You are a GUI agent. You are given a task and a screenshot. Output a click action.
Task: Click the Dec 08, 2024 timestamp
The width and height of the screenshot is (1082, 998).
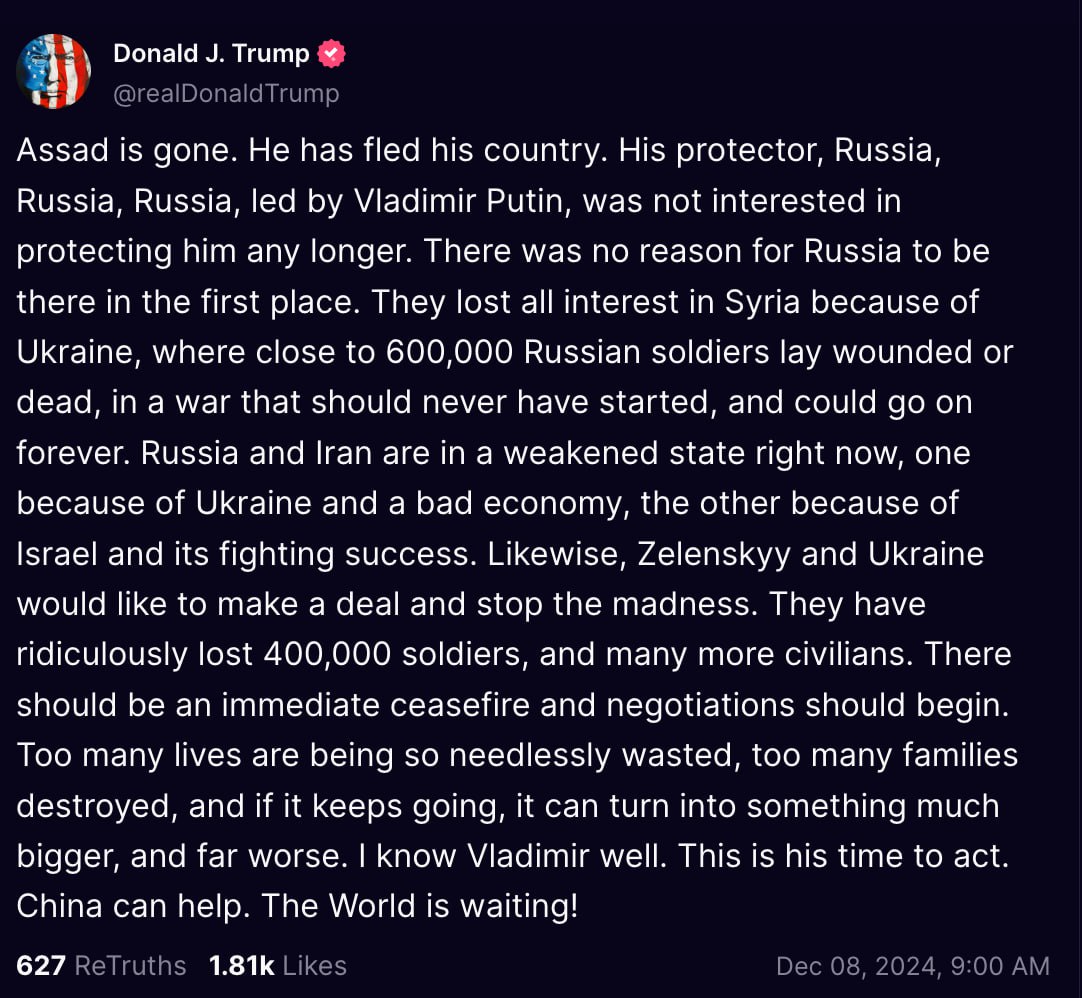(912, 966)
